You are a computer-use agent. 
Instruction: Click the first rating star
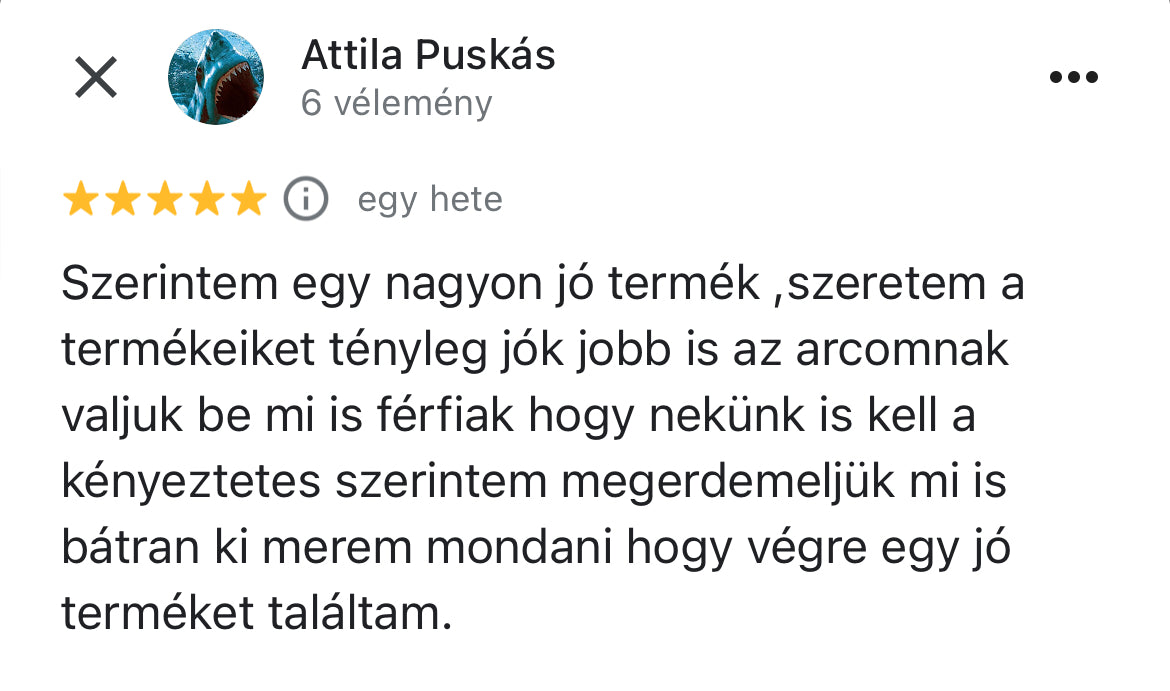tap(81, 200)
